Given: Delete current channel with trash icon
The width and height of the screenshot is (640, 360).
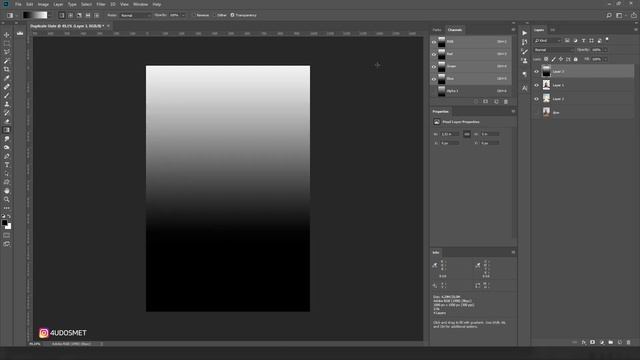Looking at the screenshot, I should 506,102.
